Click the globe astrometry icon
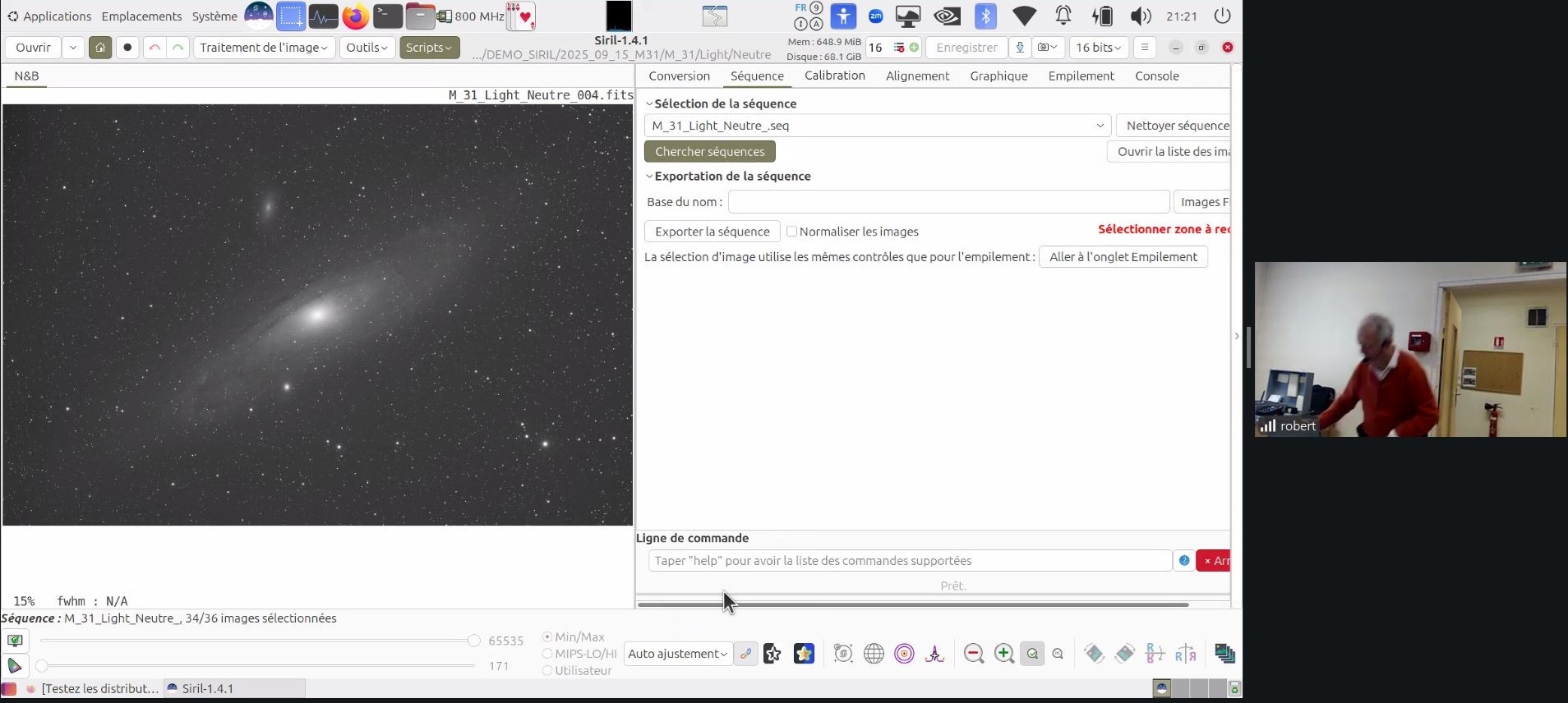 [874, 654]
